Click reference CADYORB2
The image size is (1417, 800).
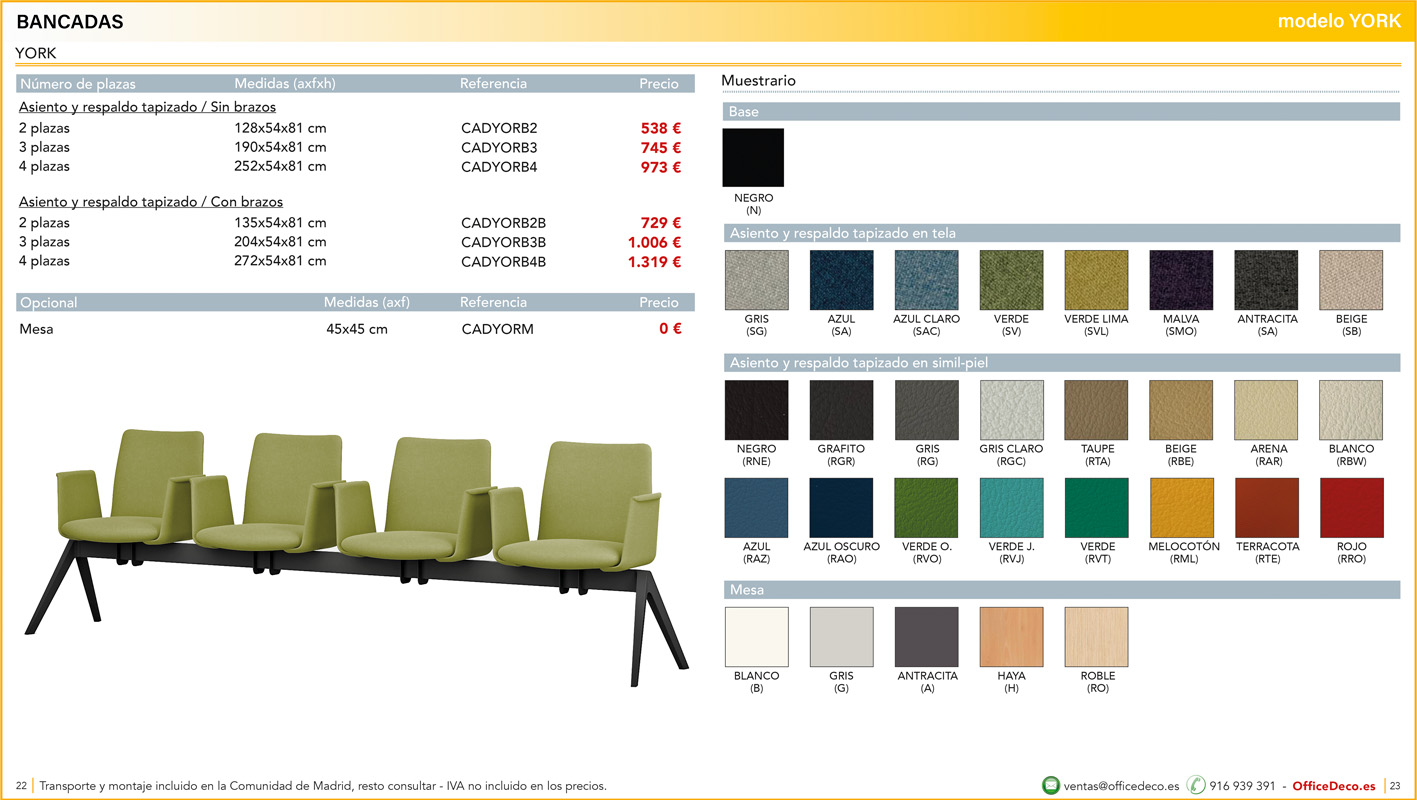pos(499,128)
